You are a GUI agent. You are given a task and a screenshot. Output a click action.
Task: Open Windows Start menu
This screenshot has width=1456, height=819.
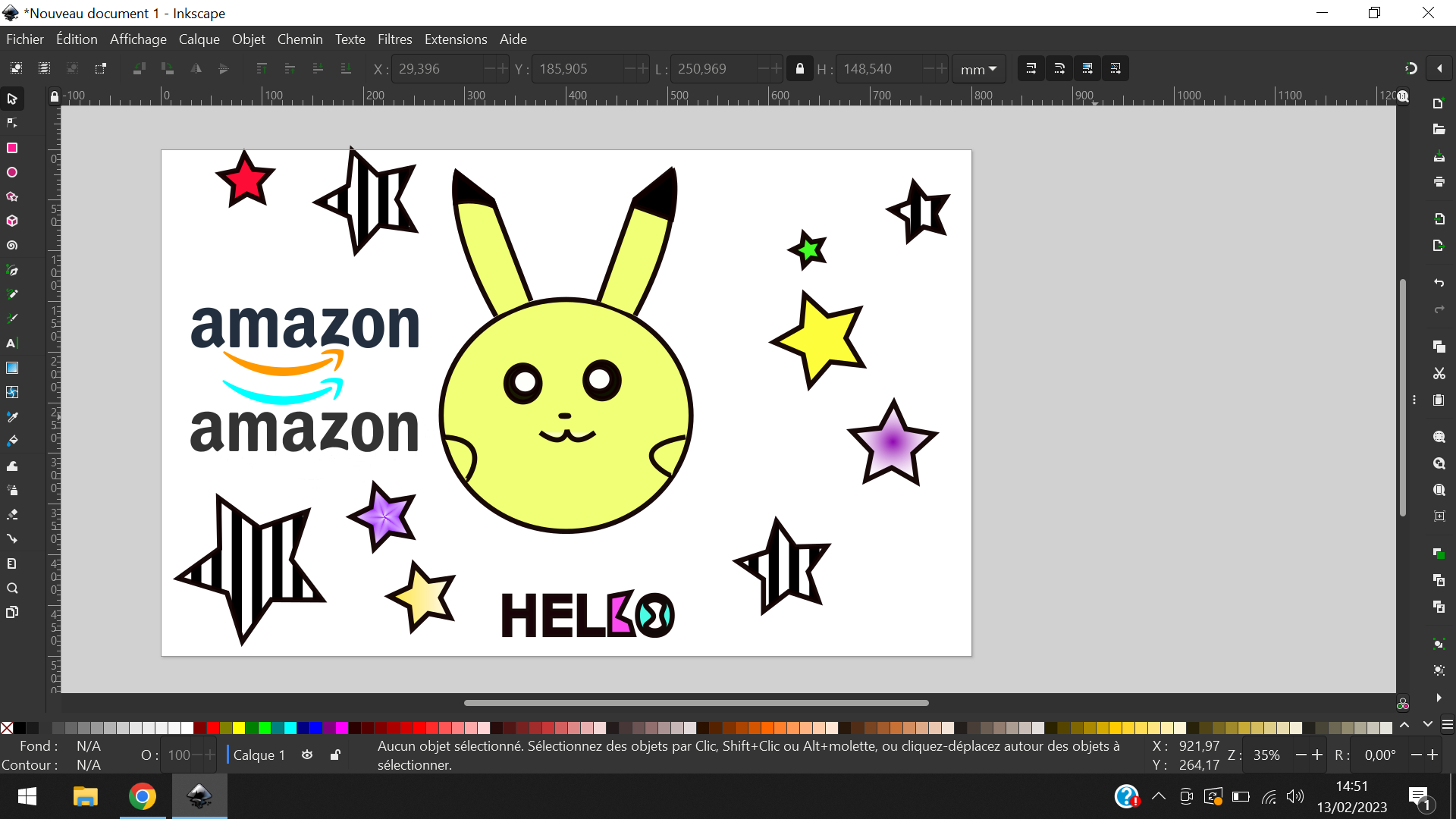click(x=27, y=796)
